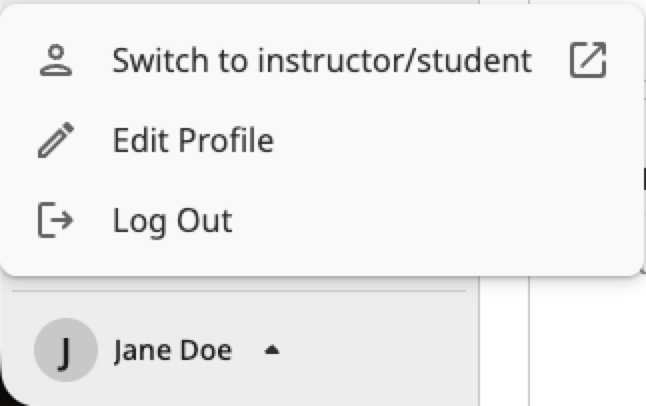This screenshot has height=406, width=646.
Task: Click the divider line above Jane Doe
Action: (239, 291)
